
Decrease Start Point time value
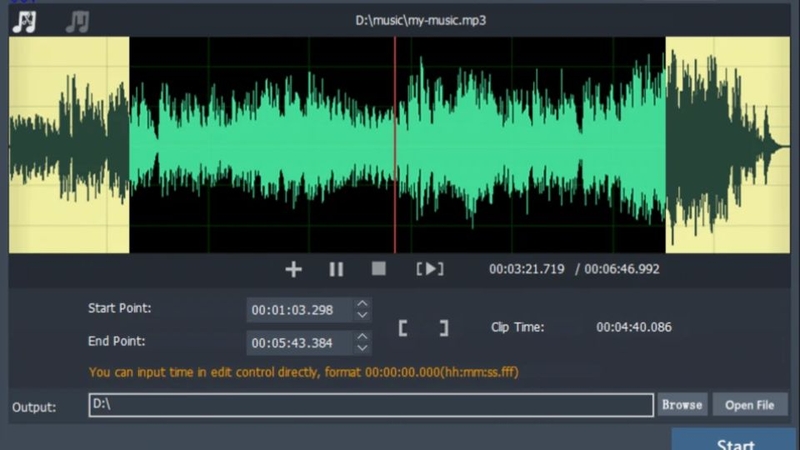coord(362,315)
